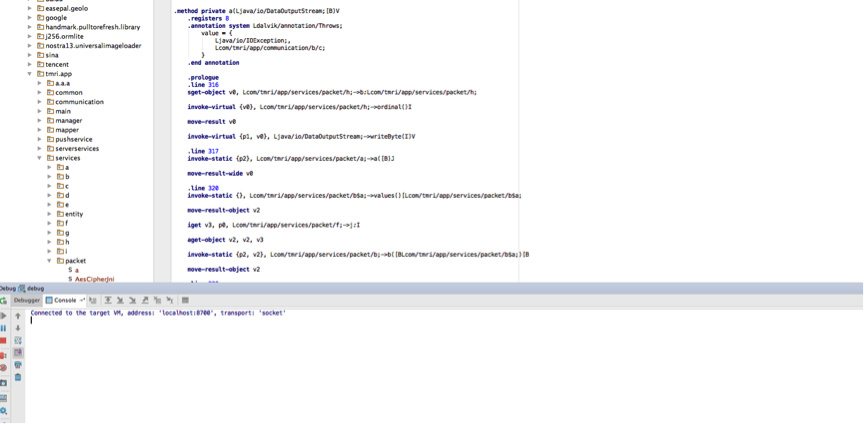Select the a.a.a folder
This screenshot has height=424, width=864.
(x=62, y=83)
